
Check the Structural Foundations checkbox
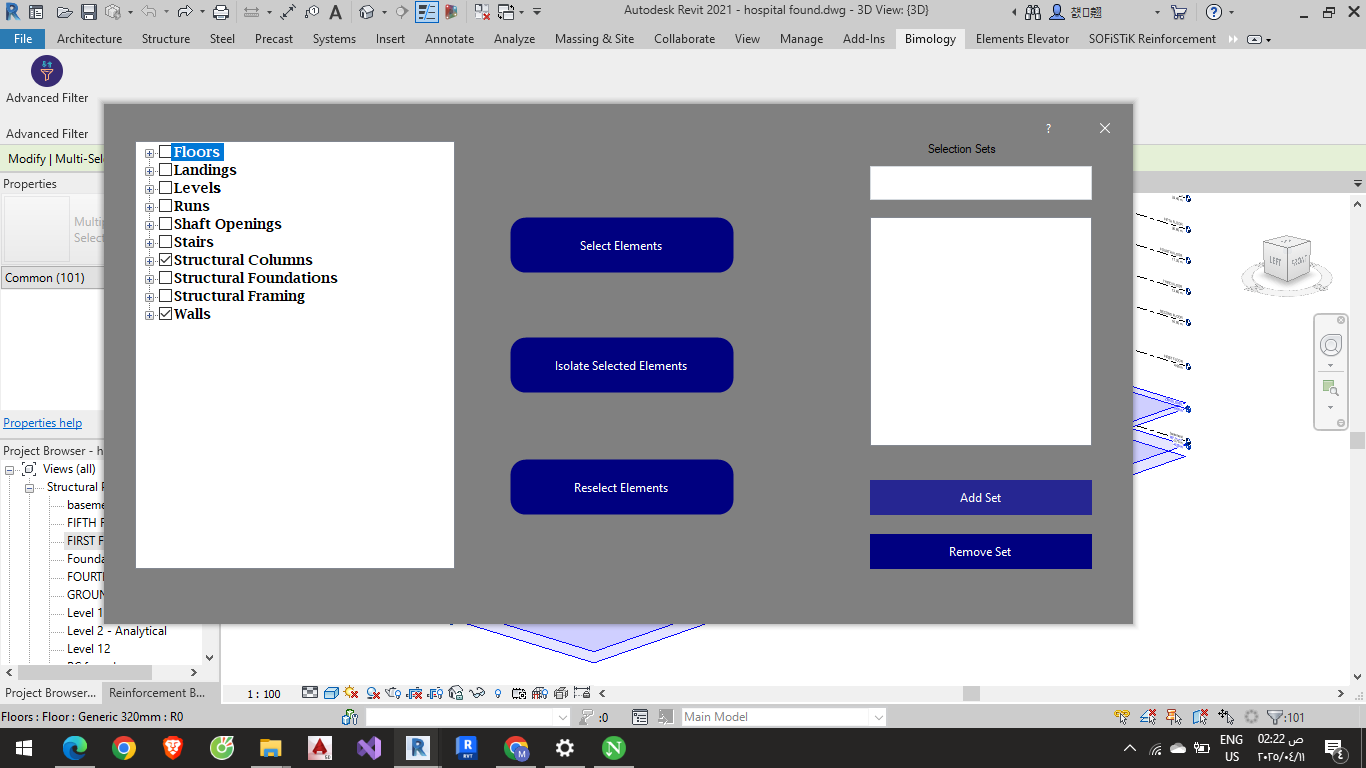(165, 278)
